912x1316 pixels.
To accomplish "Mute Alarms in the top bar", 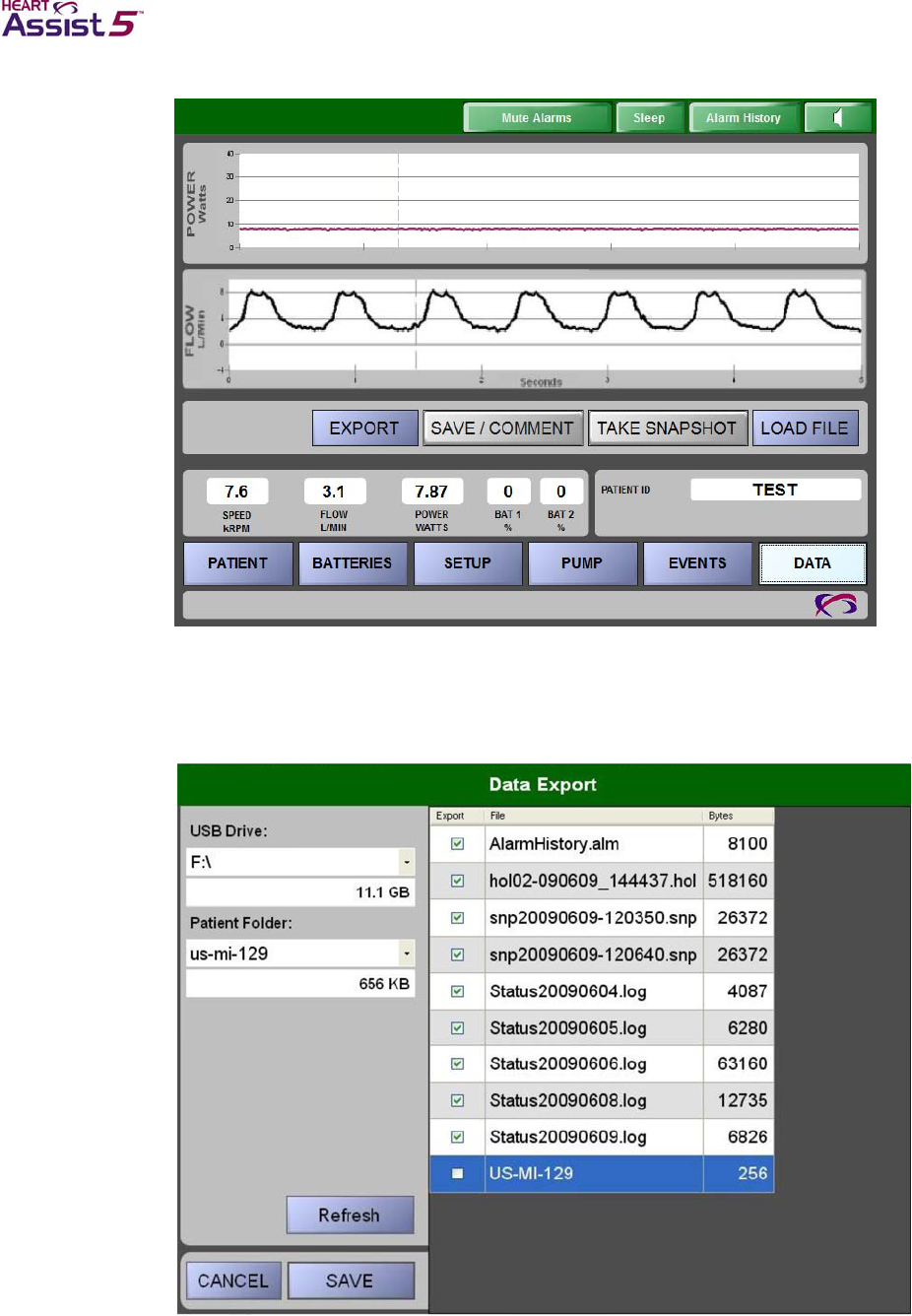I will click(537, 118).
